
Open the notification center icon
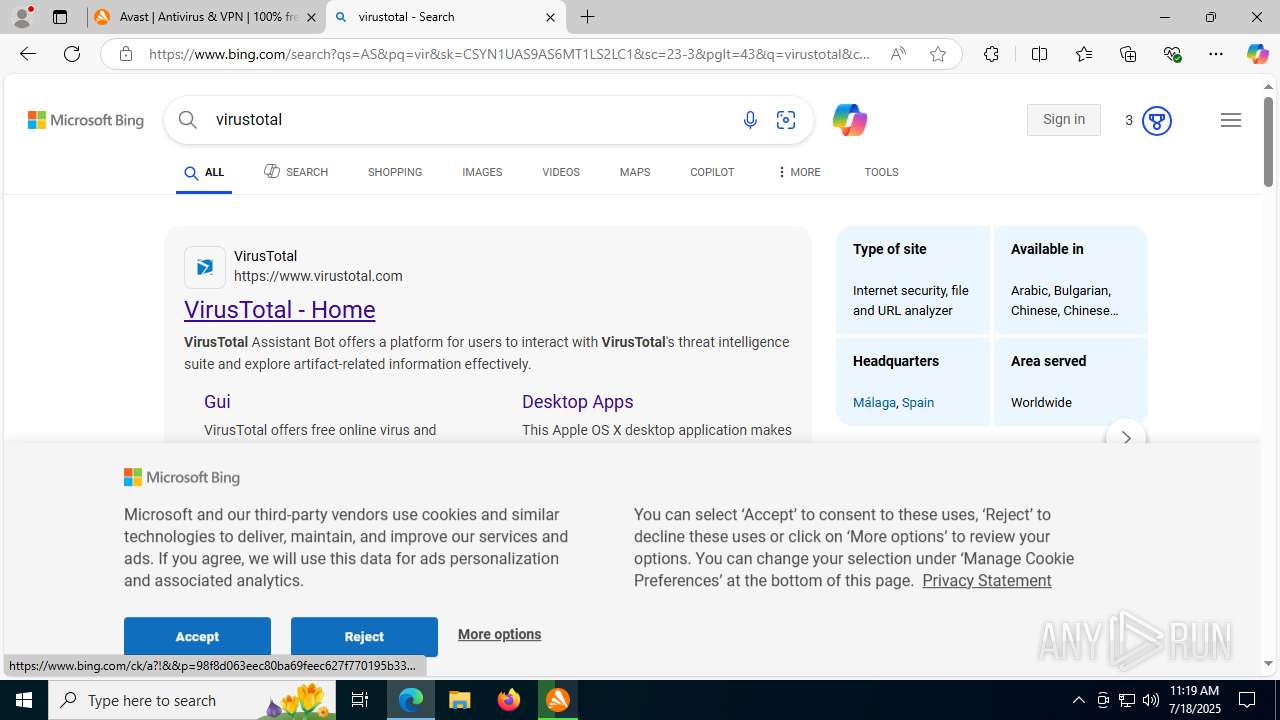click(x=1247, y=700)
